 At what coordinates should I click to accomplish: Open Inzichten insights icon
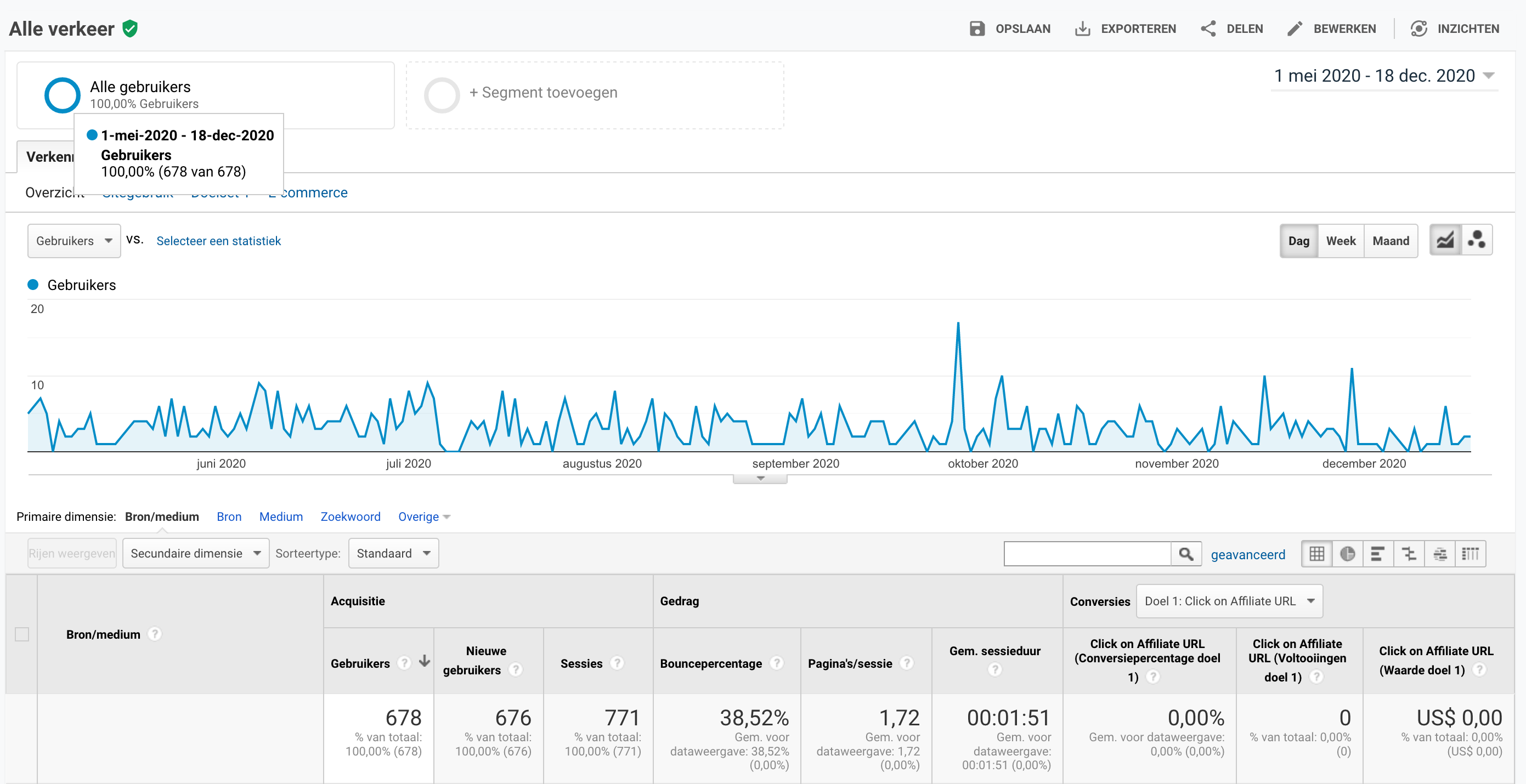point(1419,29)
